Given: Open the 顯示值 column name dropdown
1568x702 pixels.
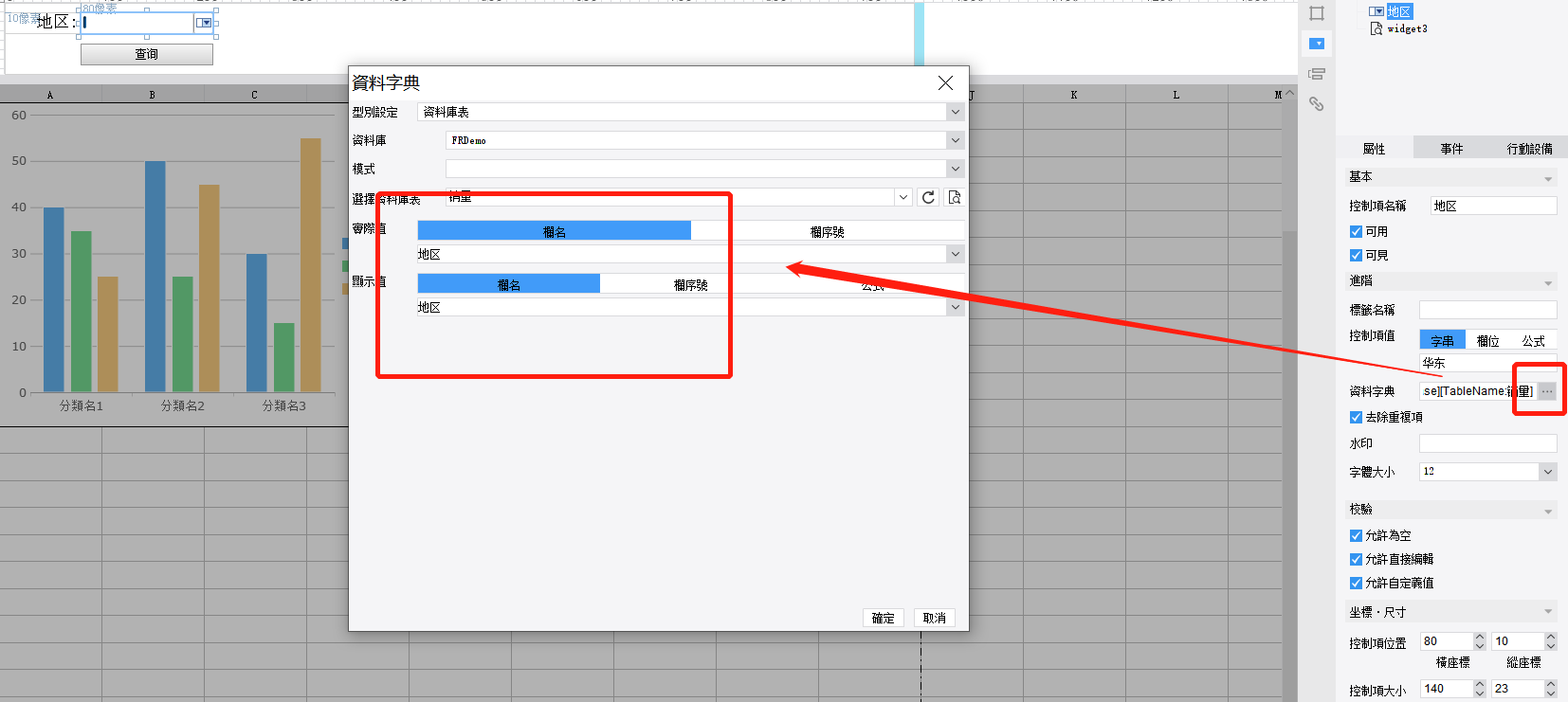Looking at the screenshot, I should (x=956, y=307).
